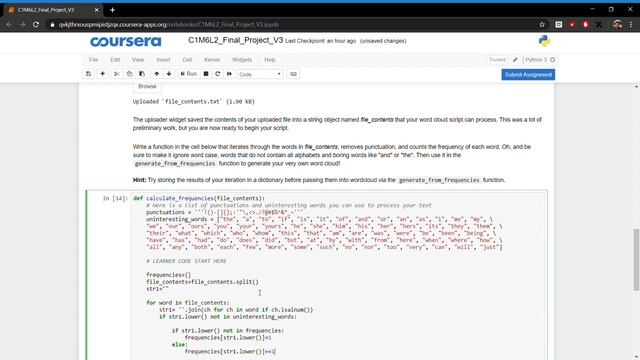The height and width of the screenshot is (360, 640).
Task: Click the Python logo icon
Action: click(x=544, y=41)
